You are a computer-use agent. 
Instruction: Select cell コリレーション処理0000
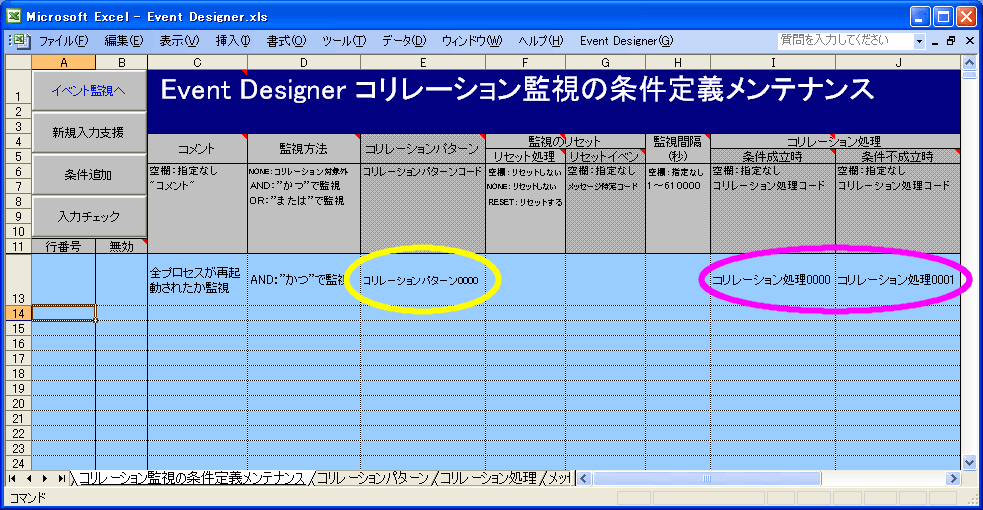coord(772,280)
